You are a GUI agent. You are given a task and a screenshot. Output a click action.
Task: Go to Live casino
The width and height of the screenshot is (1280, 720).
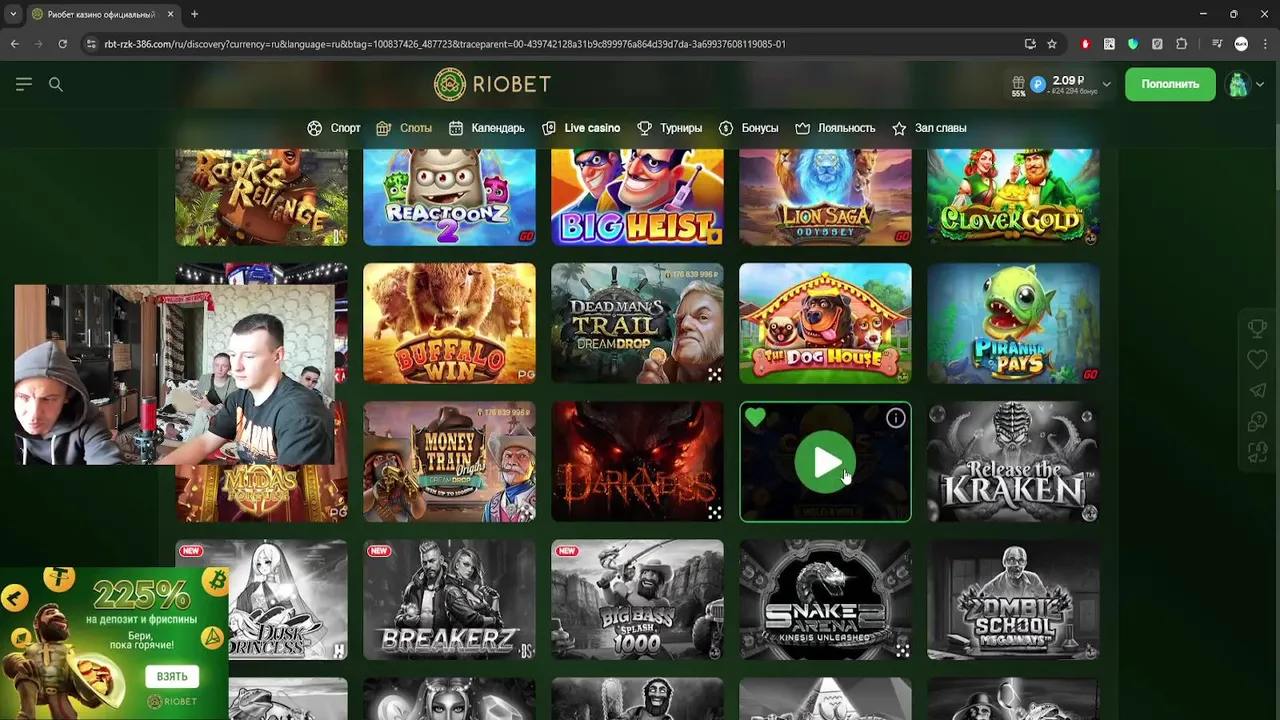pos(581,128)
